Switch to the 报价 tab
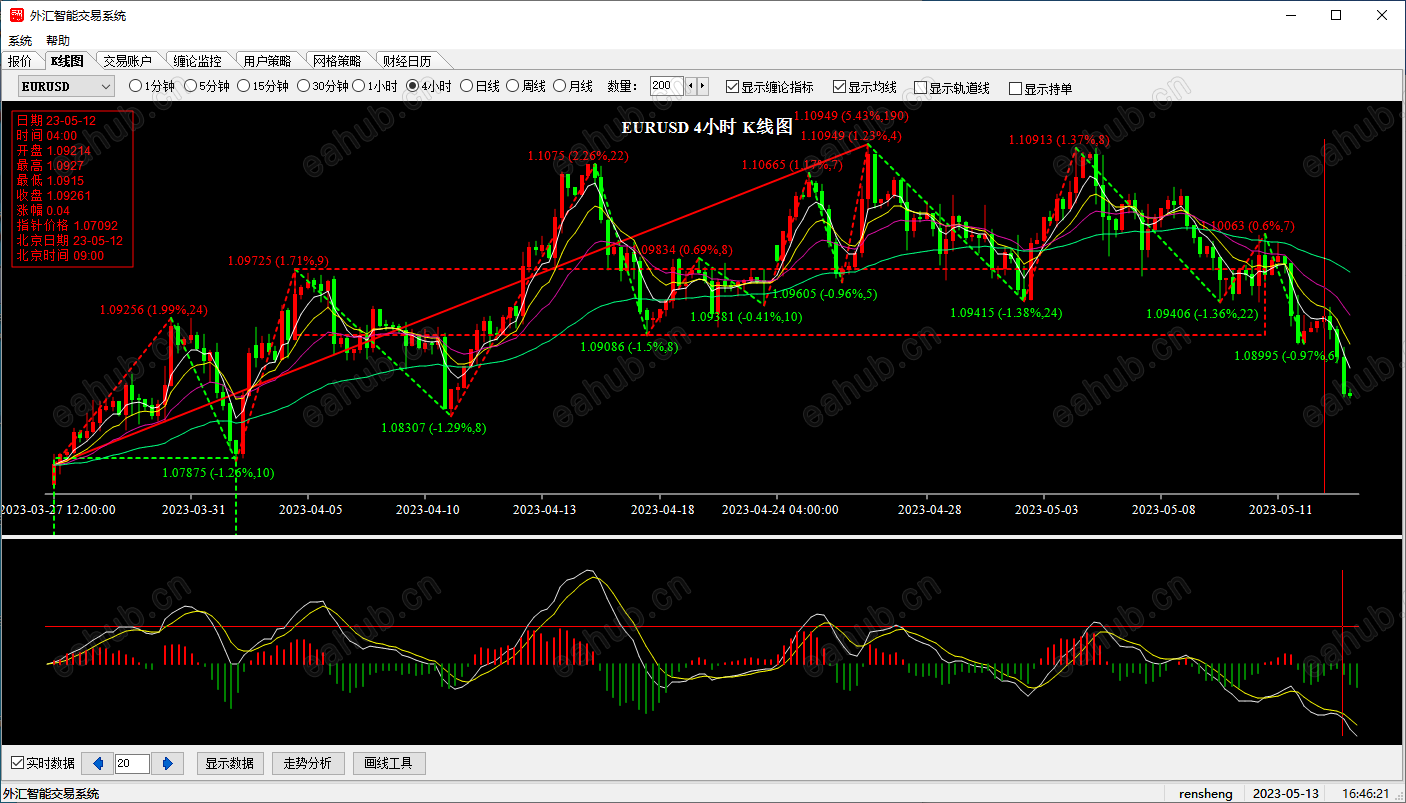The width and height of the screenshot is (1406, 803). point(20,61)
